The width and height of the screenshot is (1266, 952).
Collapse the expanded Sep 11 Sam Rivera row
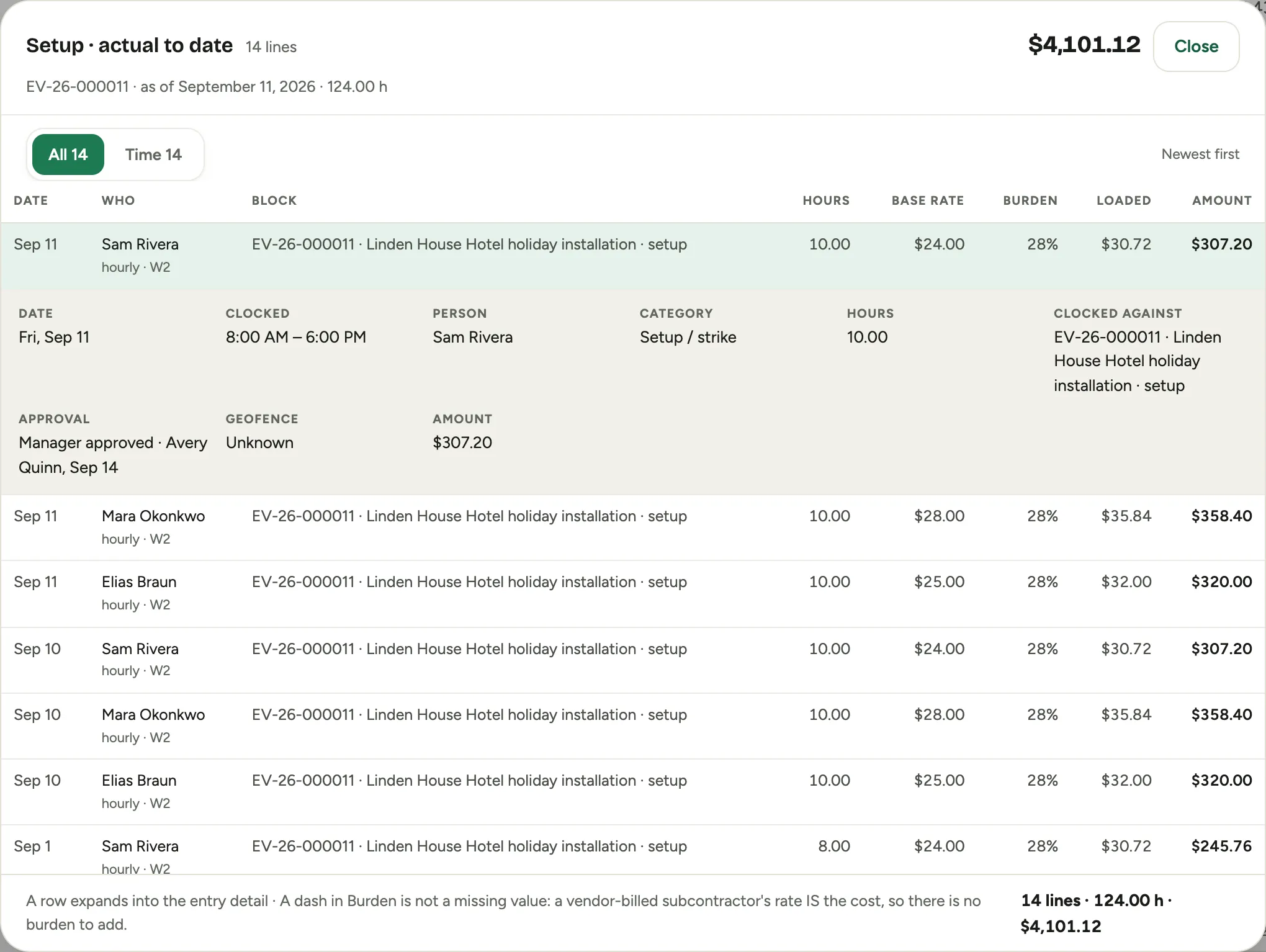tap(633, 256)
